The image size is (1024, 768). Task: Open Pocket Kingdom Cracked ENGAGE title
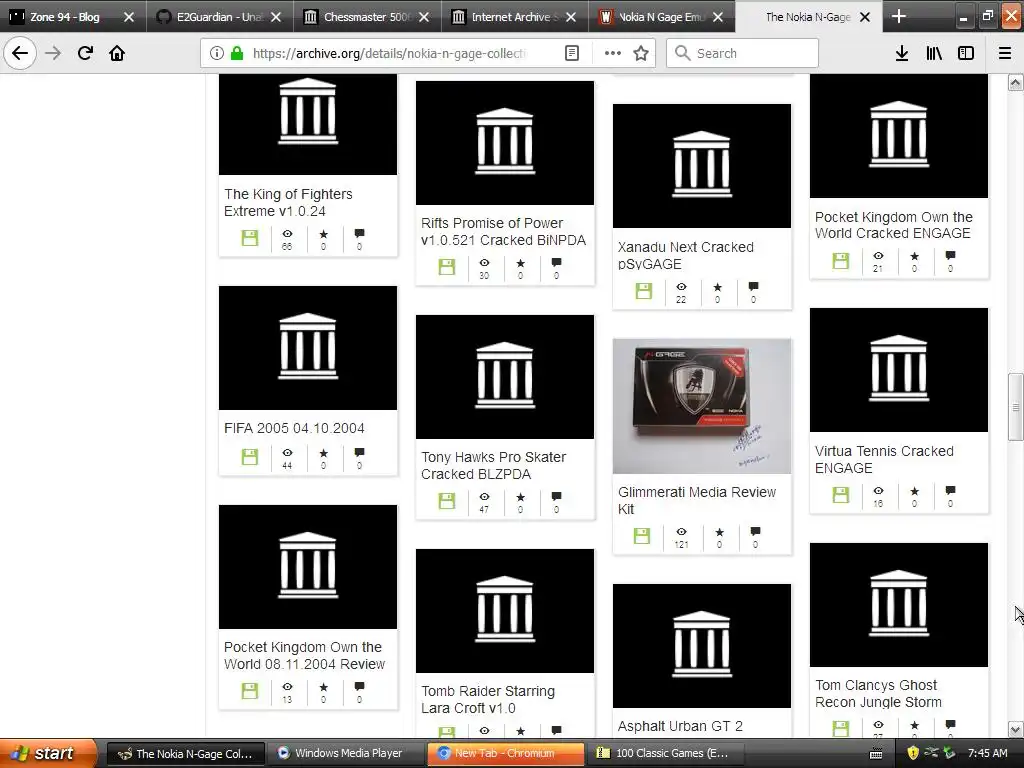click(893, 225)
